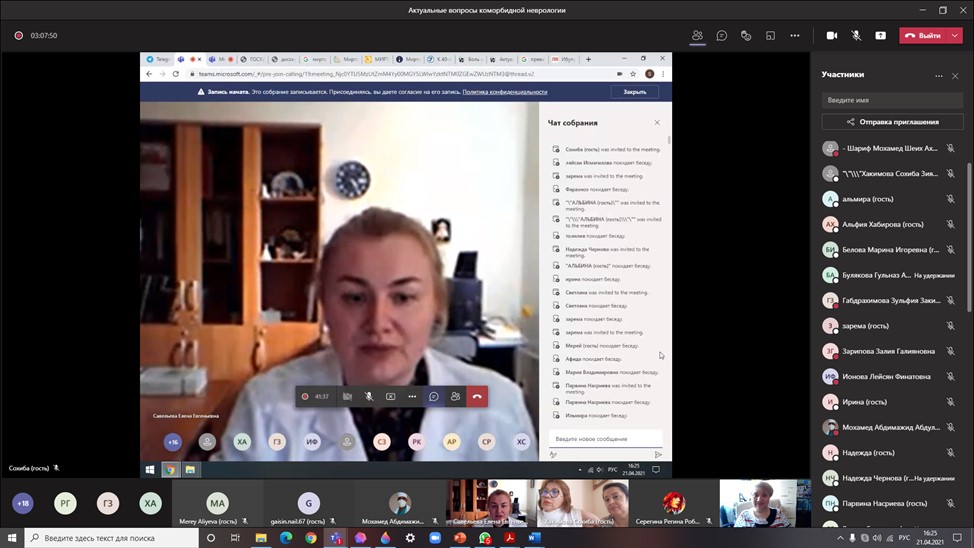Image resolution: width=974 pixels, height=548 pixels.
Task: Click the Введите имя search field
Action: coord(891,100)
